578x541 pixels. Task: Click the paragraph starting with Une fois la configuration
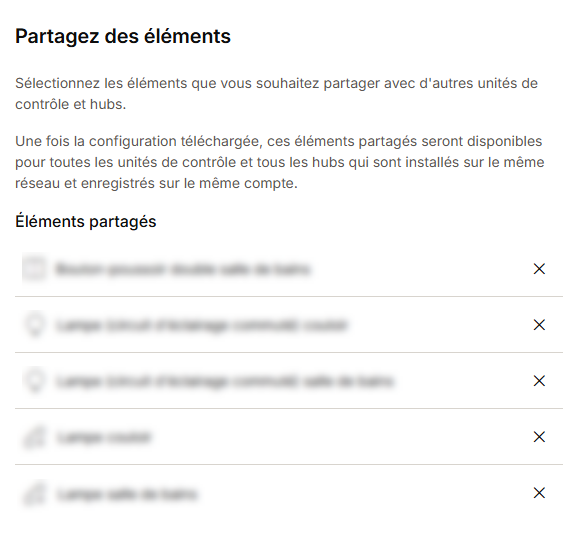280,162
